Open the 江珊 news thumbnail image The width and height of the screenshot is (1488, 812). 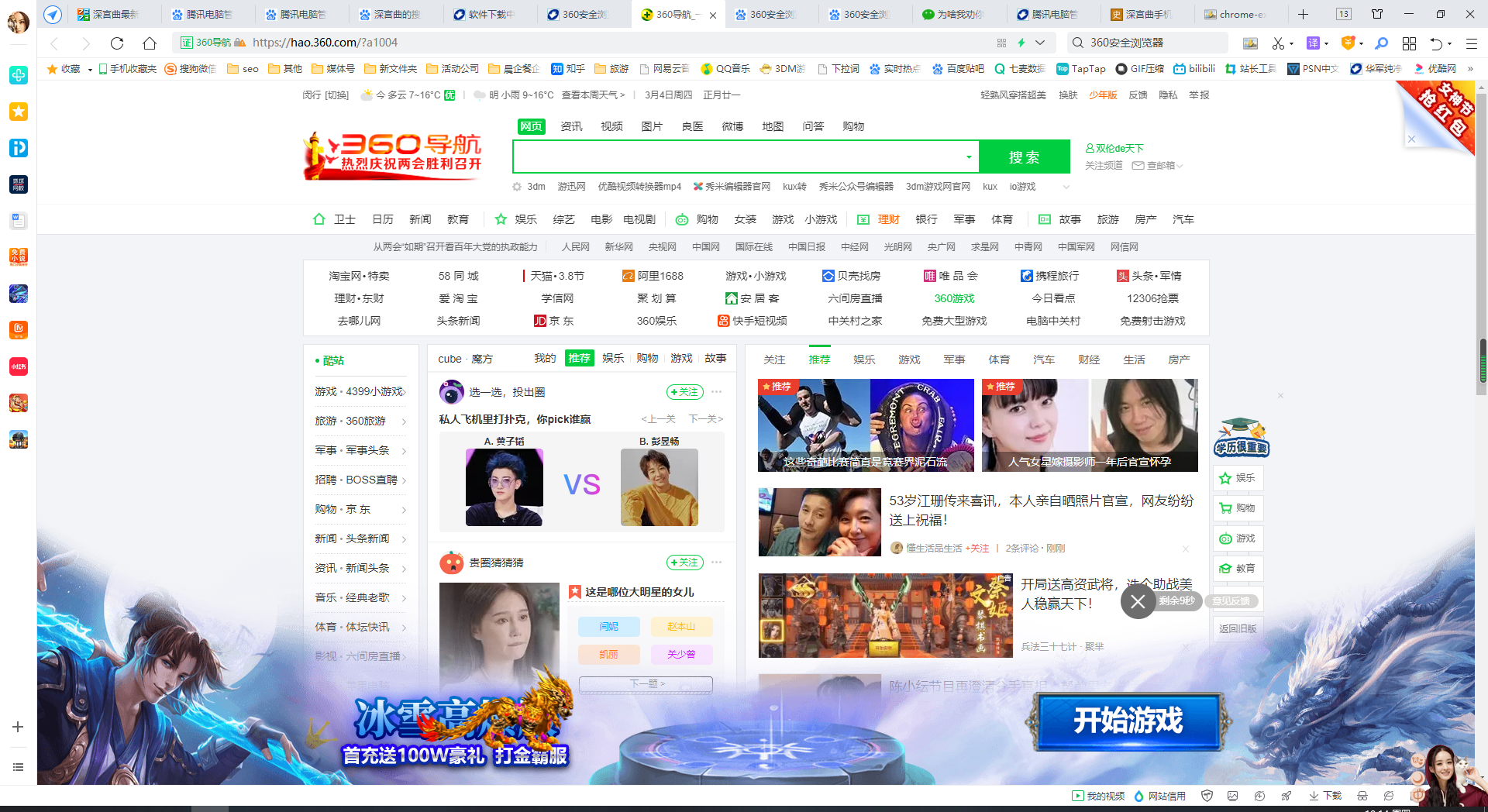820,522
